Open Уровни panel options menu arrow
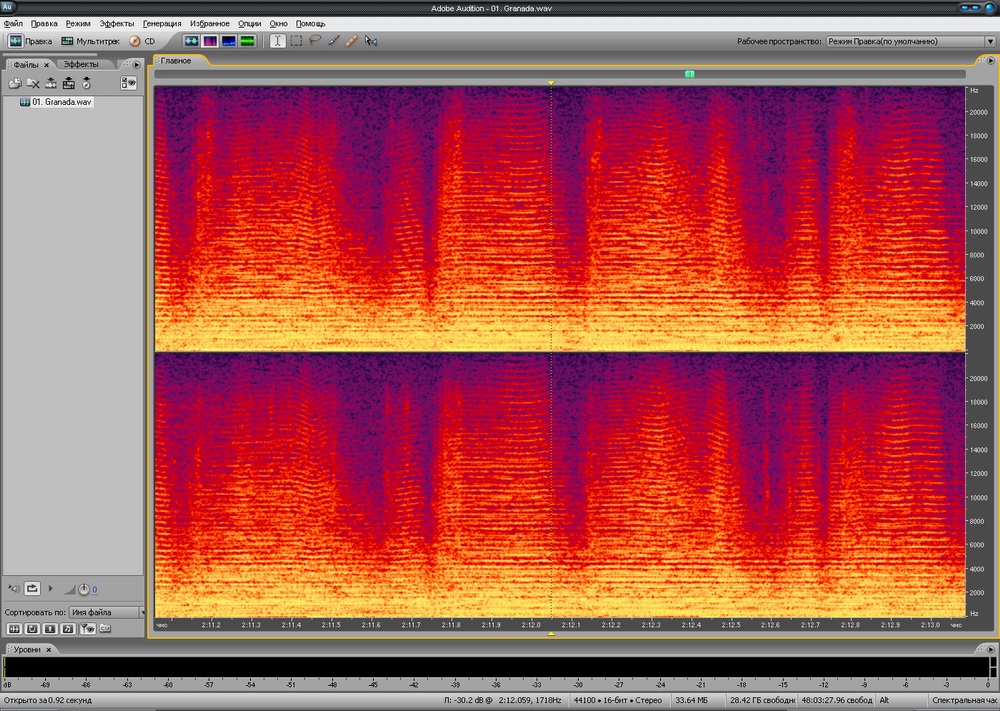The width and height of the screenshot is (1000, 711). coord(990,649)
